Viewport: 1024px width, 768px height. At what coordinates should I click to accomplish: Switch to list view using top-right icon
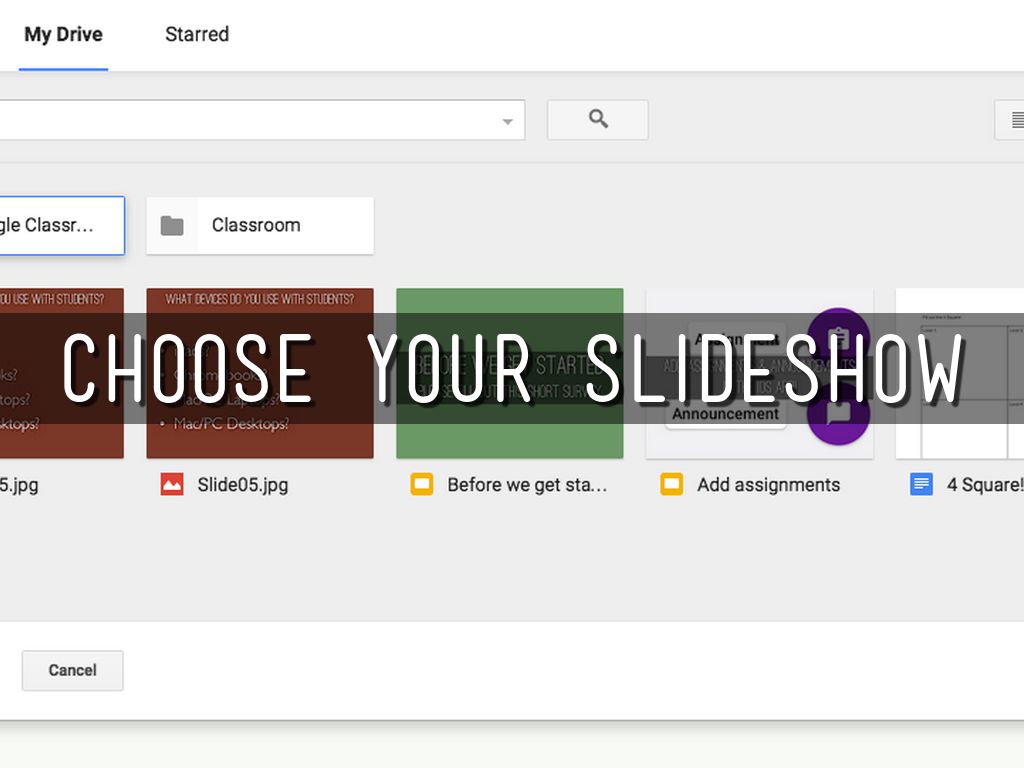click(1010, 120)
